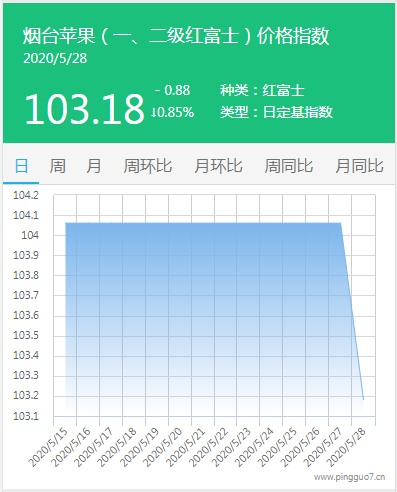Screen dimensions: 397x492
Task: Click the y-axis label 103.5
Action: [26, 335]
